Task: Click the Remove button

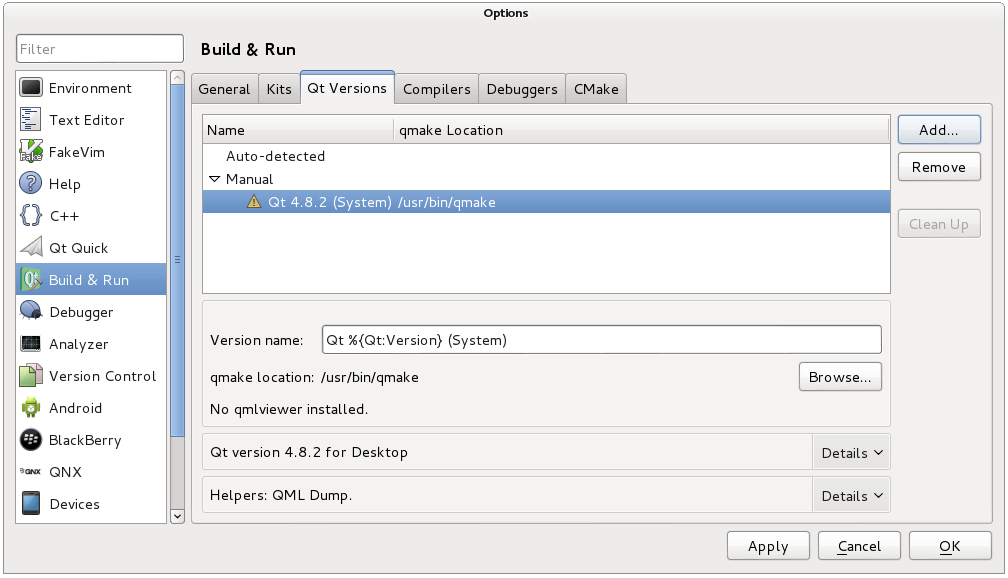Action: pyautogui.click(x=939, y=167)
